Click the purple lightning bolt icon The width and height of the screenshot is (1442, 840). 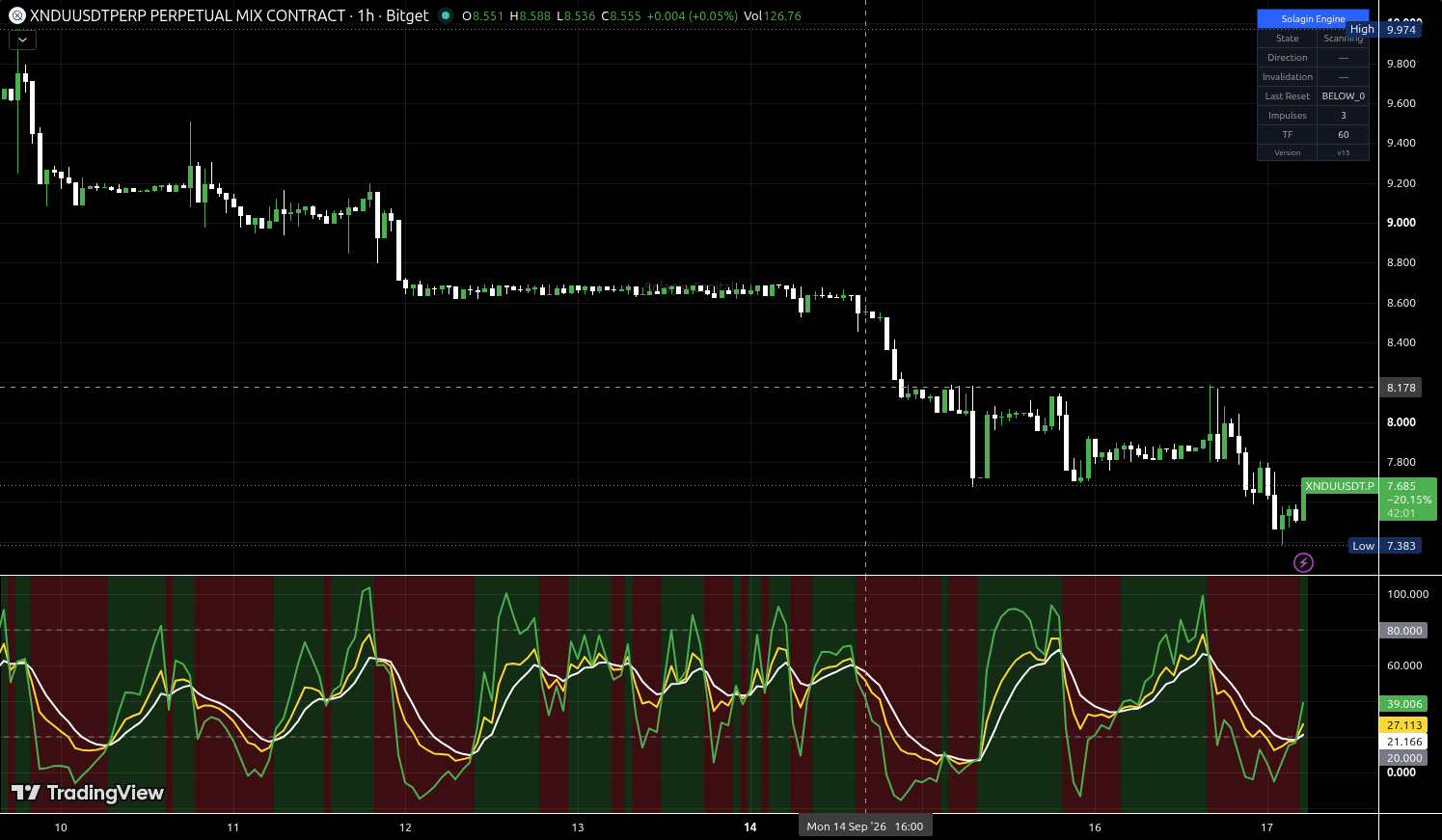click(x=1303, y=562)
